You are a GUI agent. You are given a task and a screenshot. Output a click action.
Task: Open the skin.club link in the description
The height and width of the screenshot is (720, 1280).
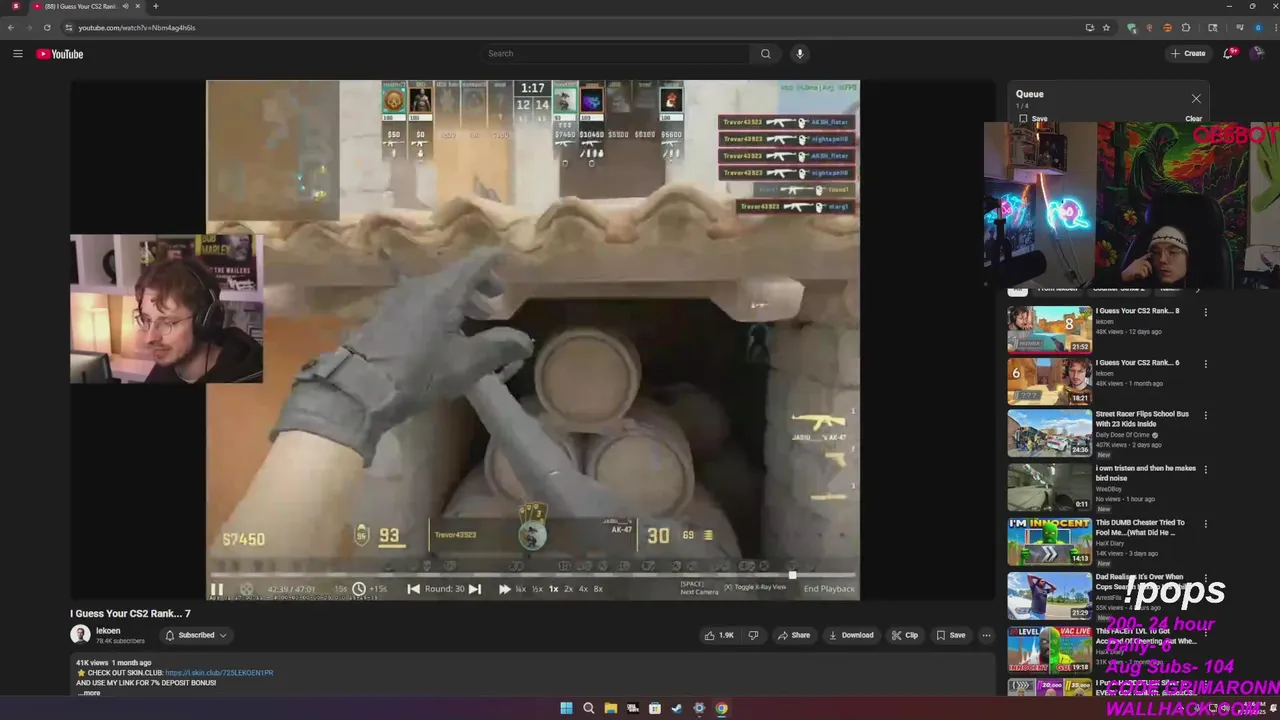click(219, 673)
